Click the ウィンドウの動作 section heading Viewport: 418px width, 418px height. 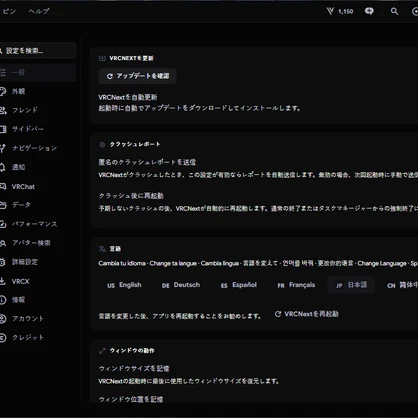[132, 351]
